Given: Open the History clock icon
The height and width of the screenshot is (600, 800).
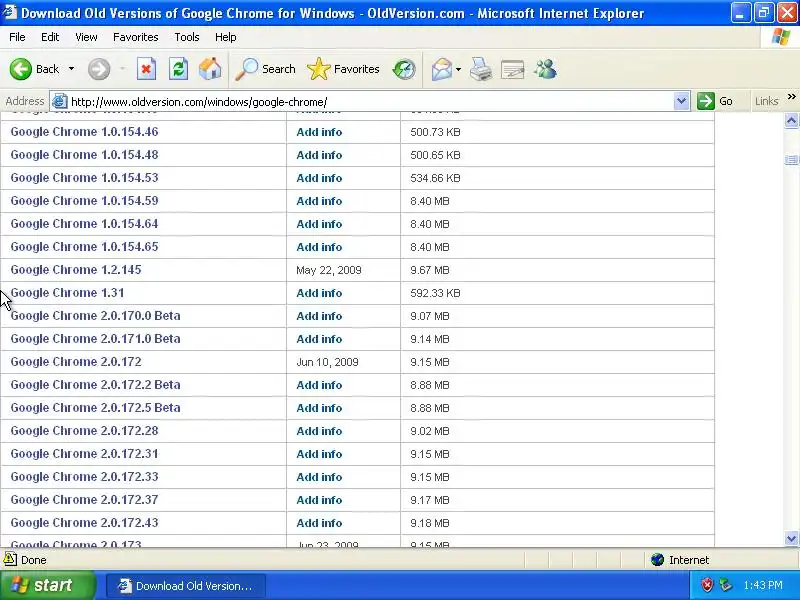Looking at the screenshot, I should [x=404, y=69].
